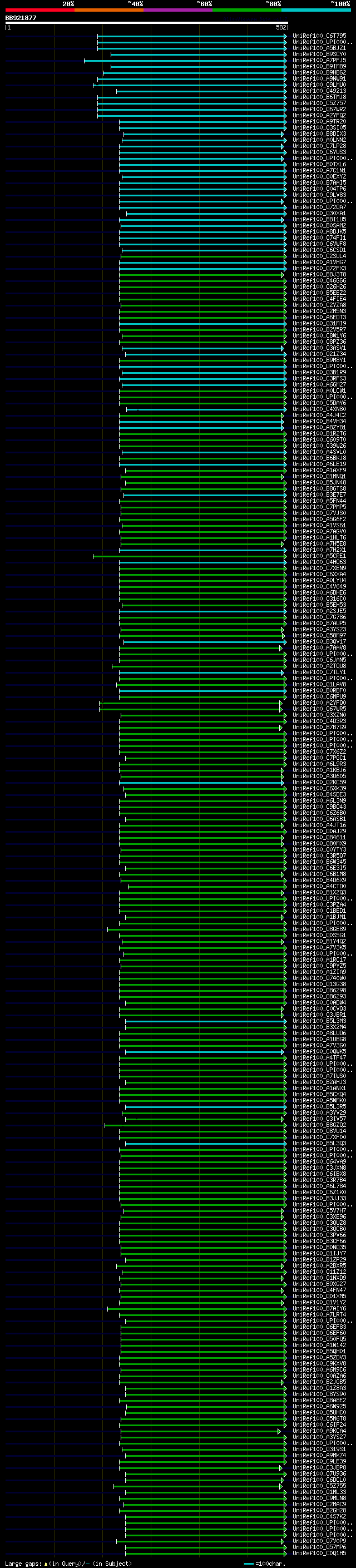Screen dimensions: 356x1568
Task: Select hit UniRef100_Q3SI05
Action: coord(319,128)
